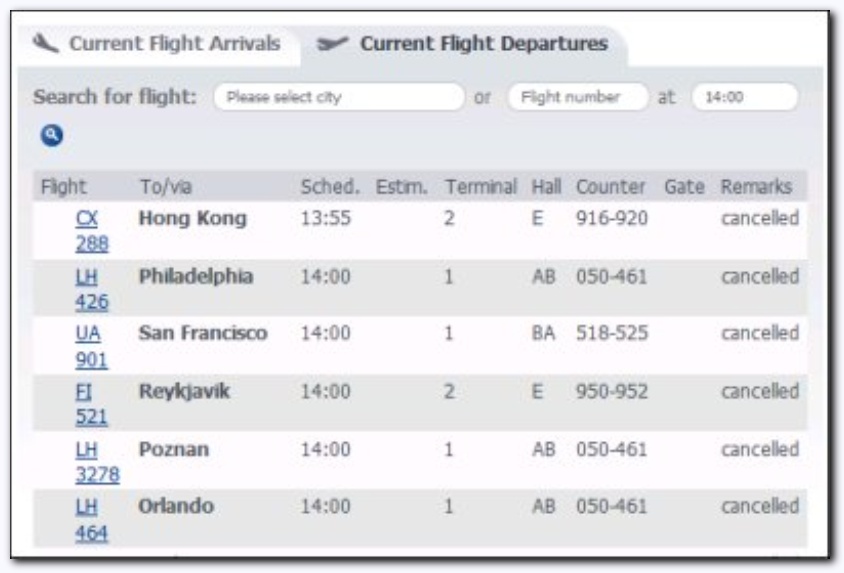Image resolution: width=844 pixels, height=573 pixels.
Task: Click the Flight number input field
Action: pos(578,97)
